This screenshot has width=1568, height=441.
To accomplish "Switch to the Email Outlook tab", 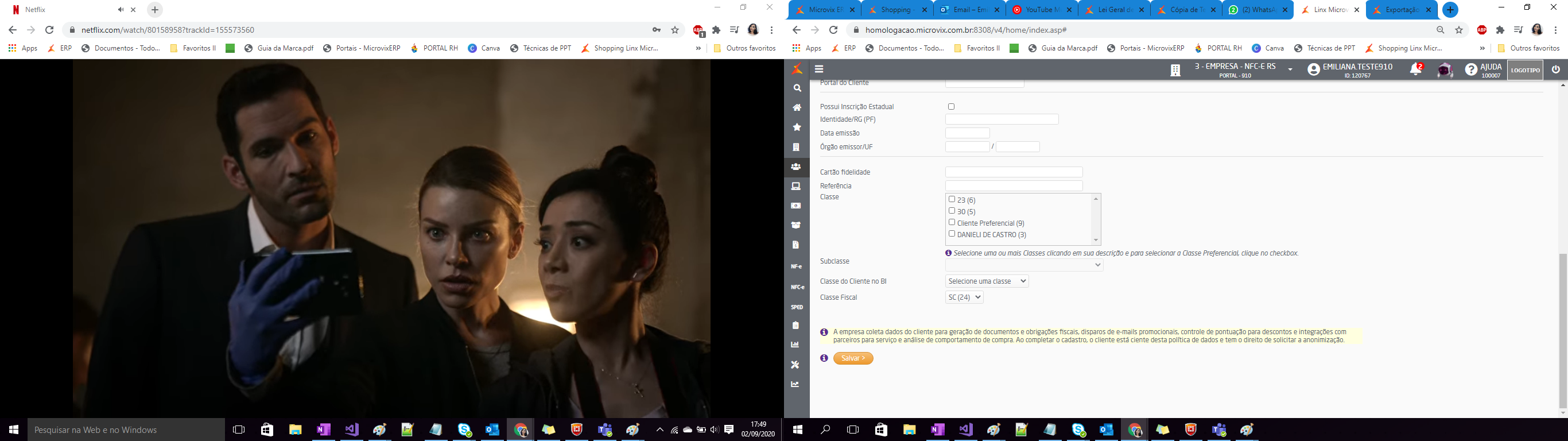I will tap(971, 10).
